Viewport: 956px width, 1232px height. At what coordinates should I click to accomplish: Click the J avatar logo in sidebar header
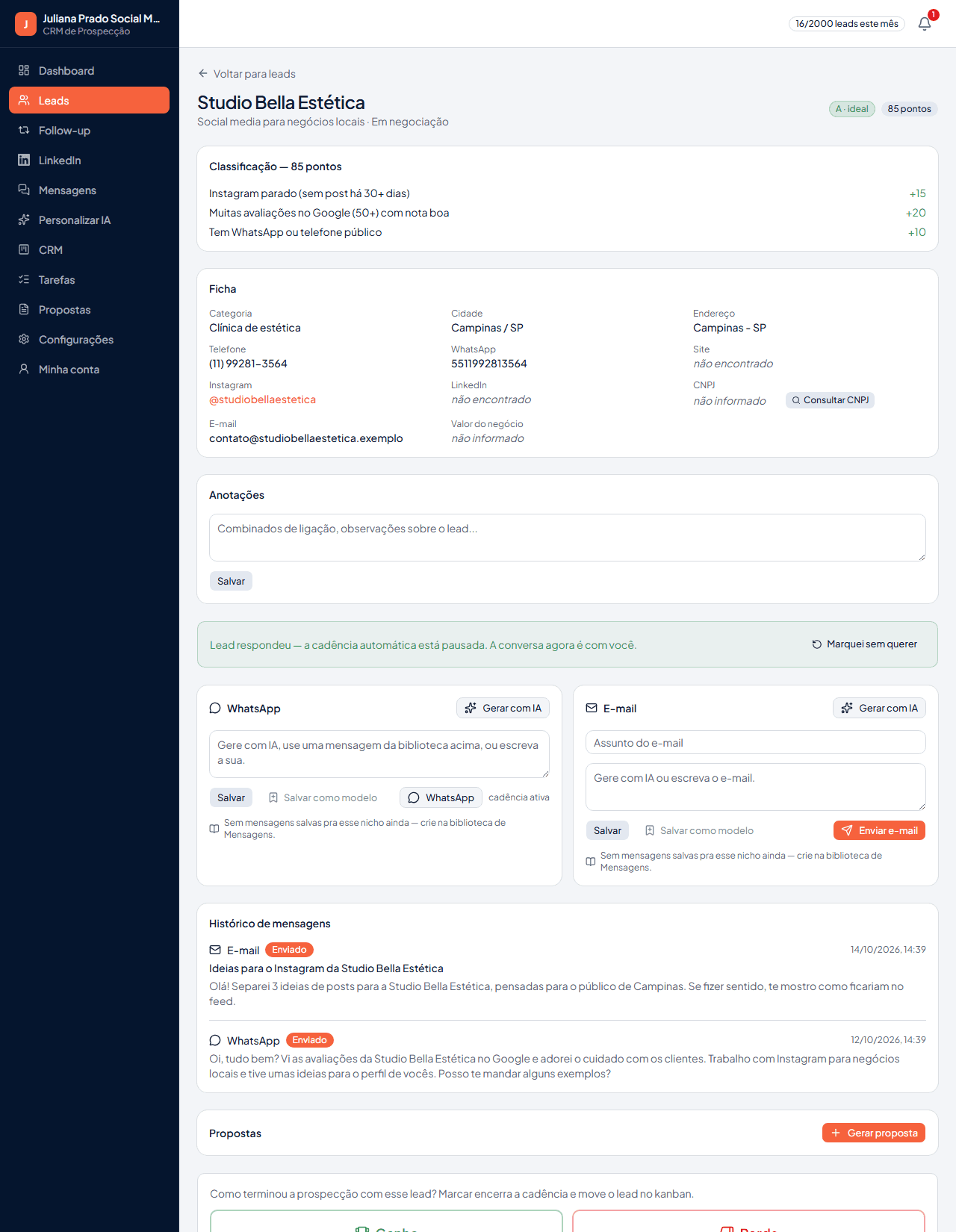tap(25, 24)
